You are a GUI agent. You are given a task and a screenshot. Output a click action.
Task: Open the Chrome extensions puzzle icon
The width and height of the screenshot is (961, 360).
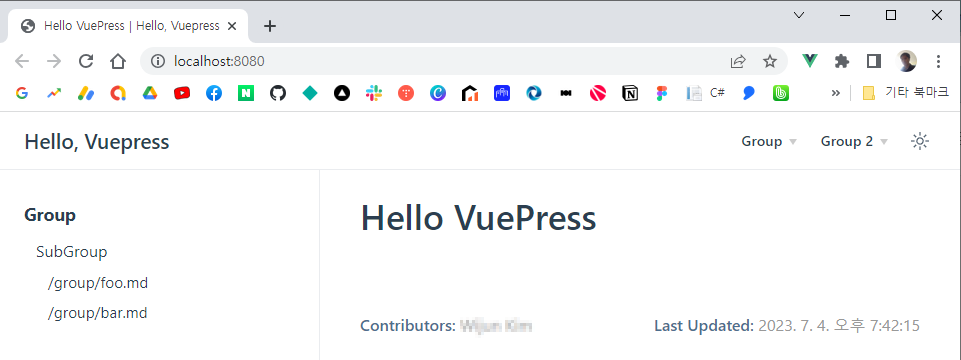(842, 61)
